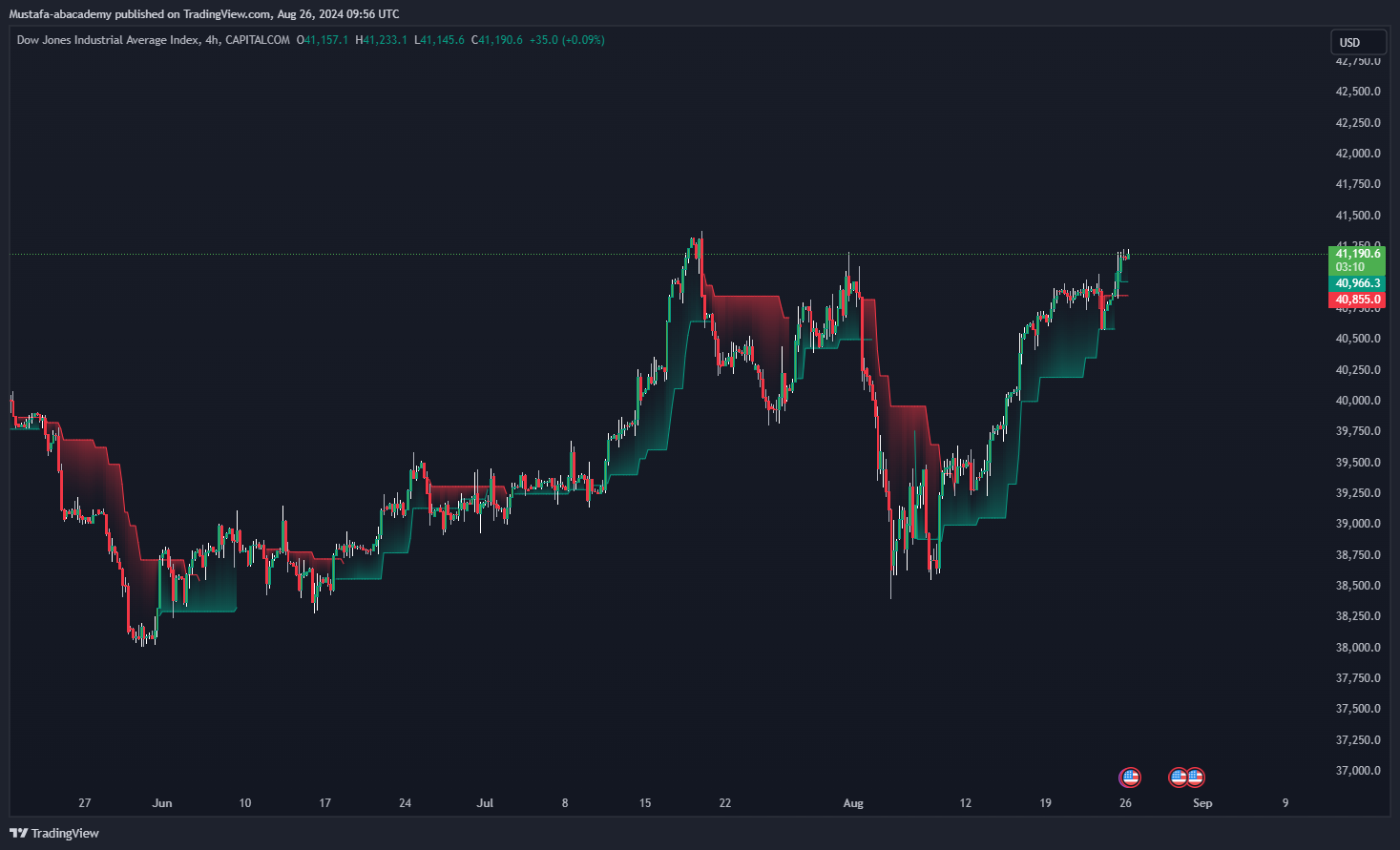Image resolution: width=1400 pixels, height=850 pixels.
Task: Click the 37,000.0 price axis label
Action: [x=1358, y=771]
